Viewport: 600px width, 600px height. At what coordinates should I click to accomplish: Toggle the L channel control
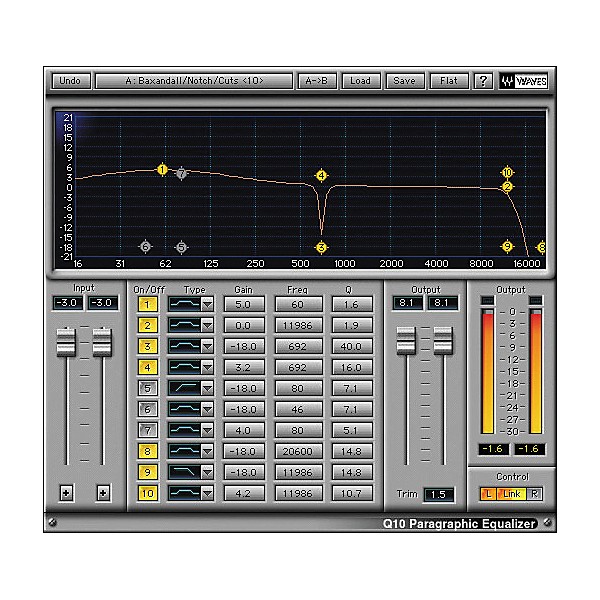488,494
